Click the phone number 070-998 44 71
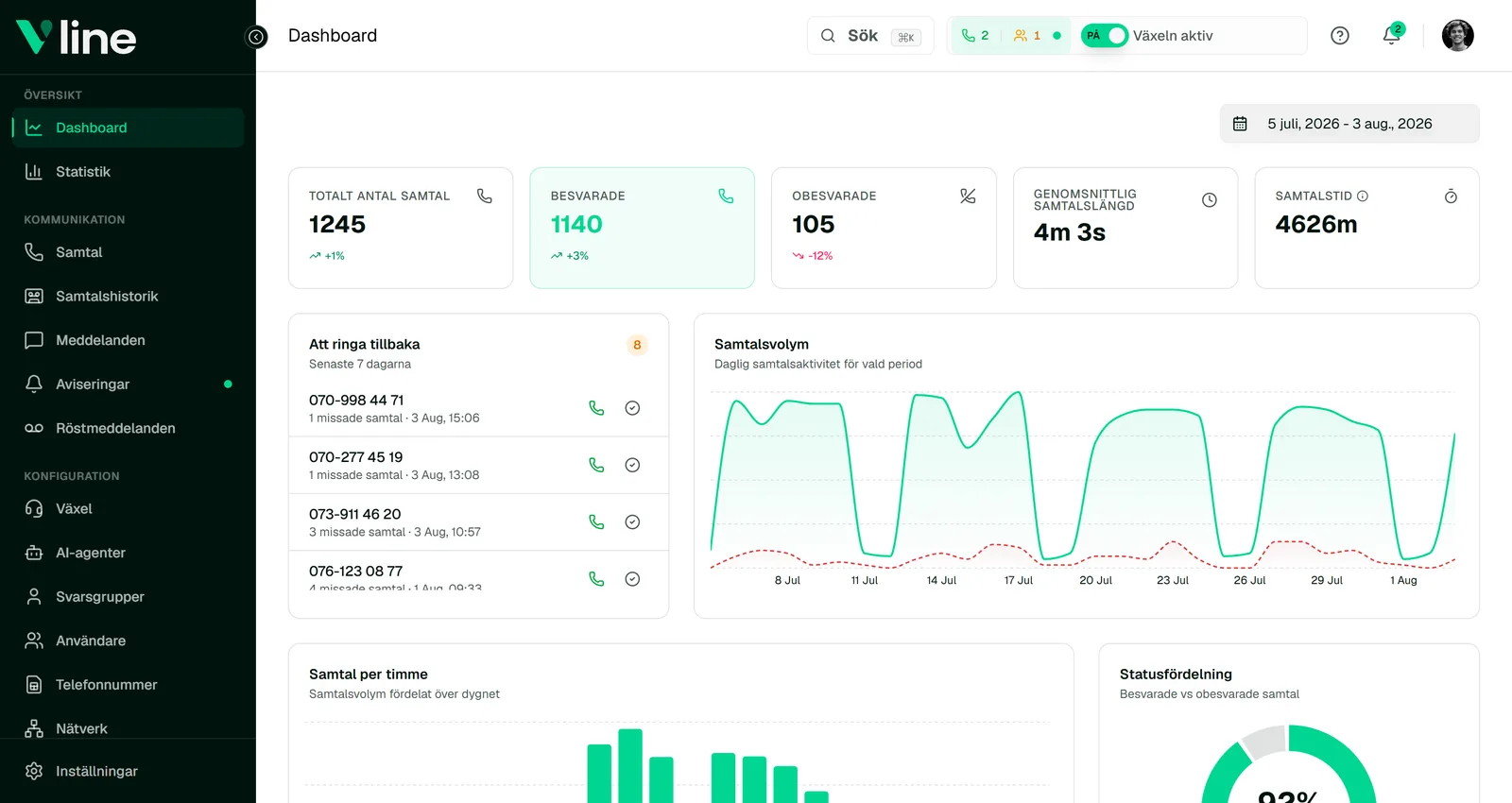The image size is (1512, 803). 356,401
